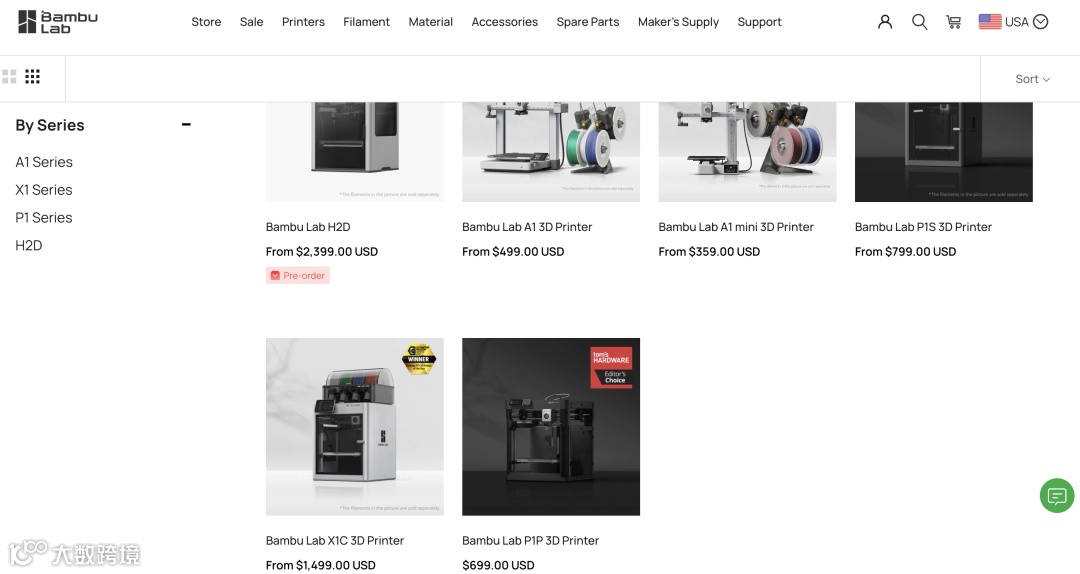Select the H2D series filter
This screenshot has width=1080, height=574.
coord(29,245)
